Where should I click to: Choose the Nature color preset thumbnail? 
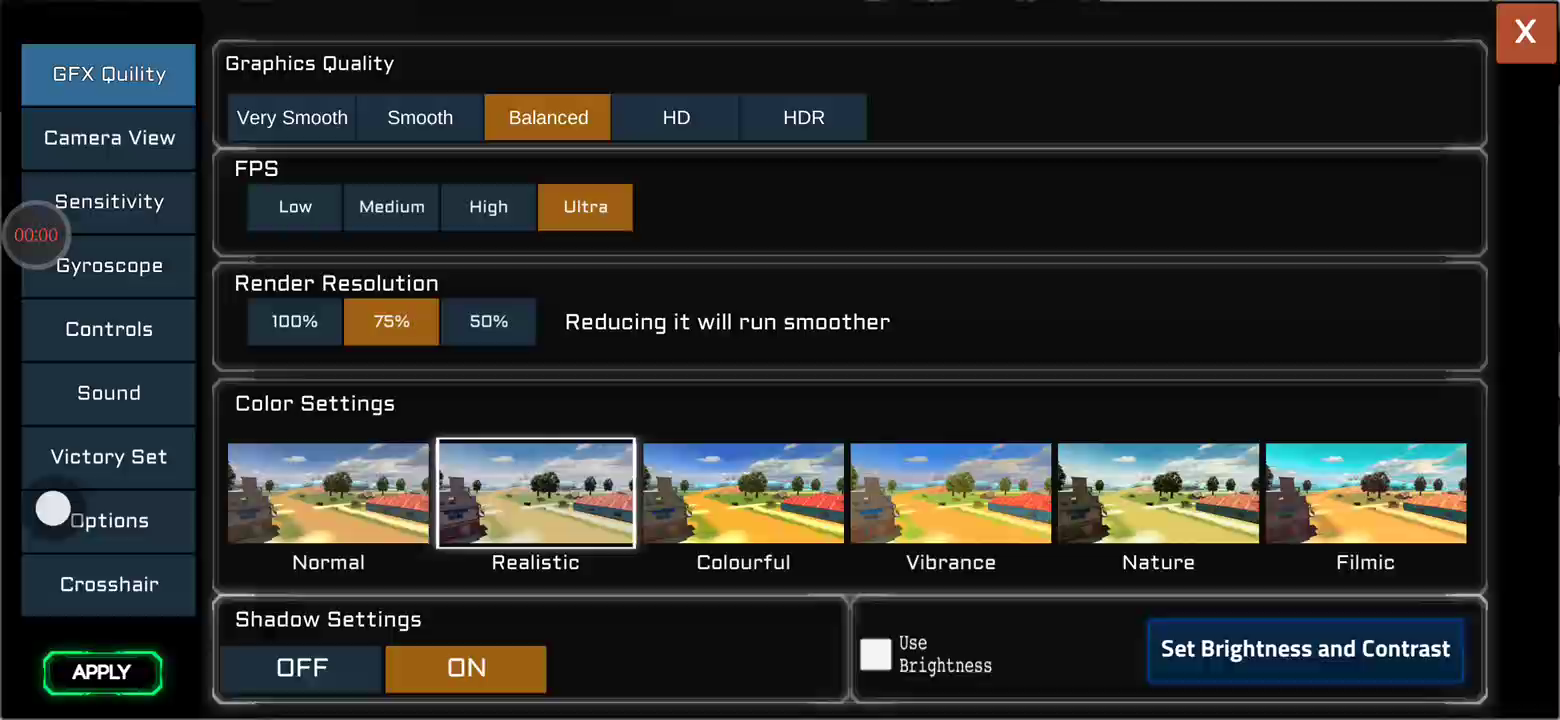tap(1158, 494)
